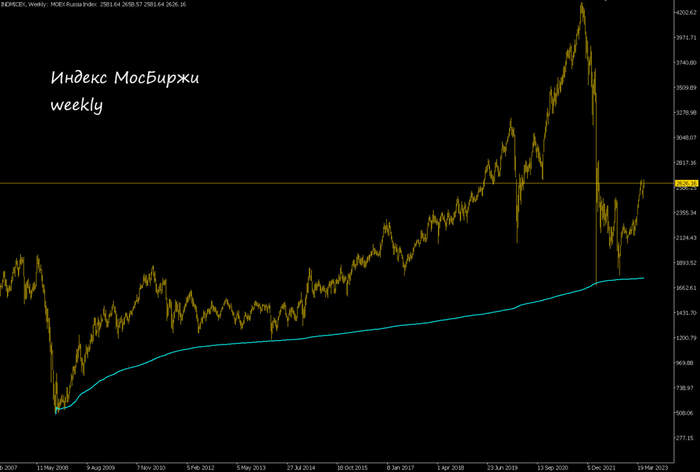This screenshot has width=700, height=472.
Task: Click the 4202.62 price scale label
Action: coord(688,13)
